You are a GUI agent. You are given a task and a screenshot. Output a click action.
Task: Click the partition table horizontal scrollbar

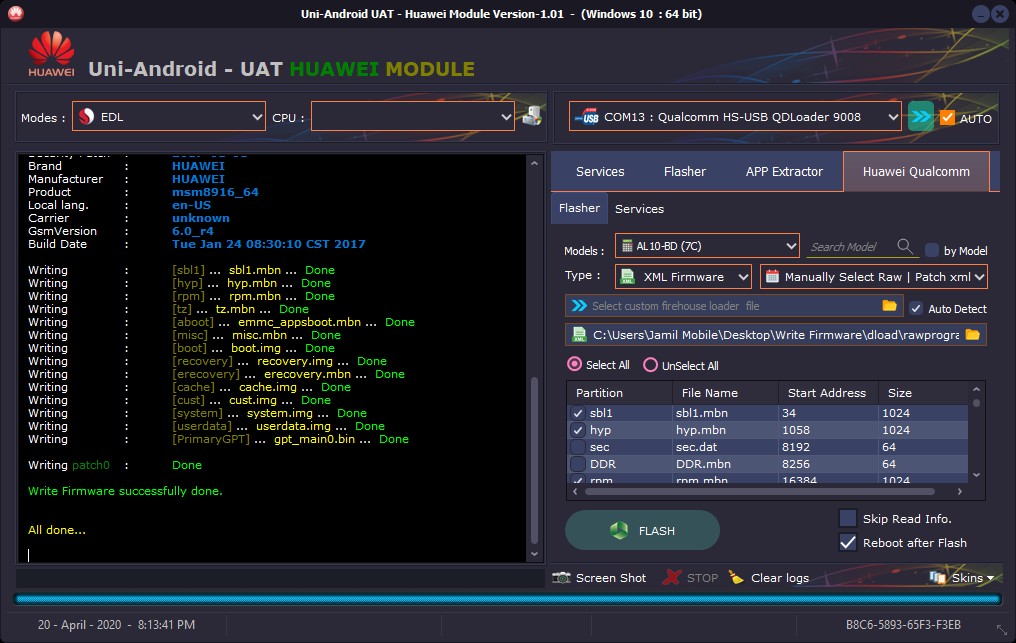point(759,491)
